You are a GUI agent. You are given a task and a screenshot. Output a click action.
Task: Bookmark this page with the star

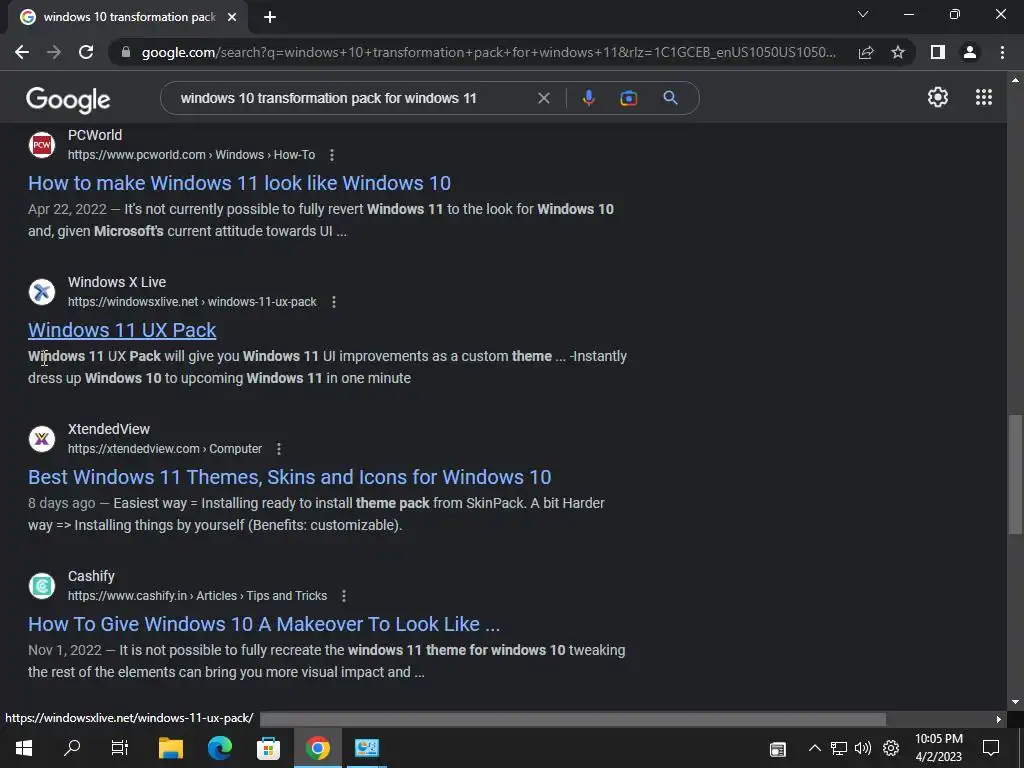click(898, 52)
